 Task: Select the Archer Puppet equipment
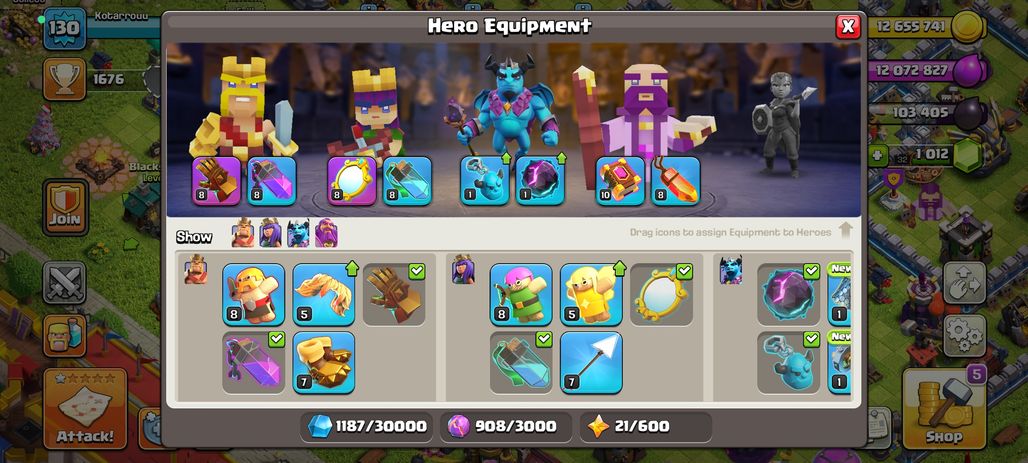click(521, 294)
